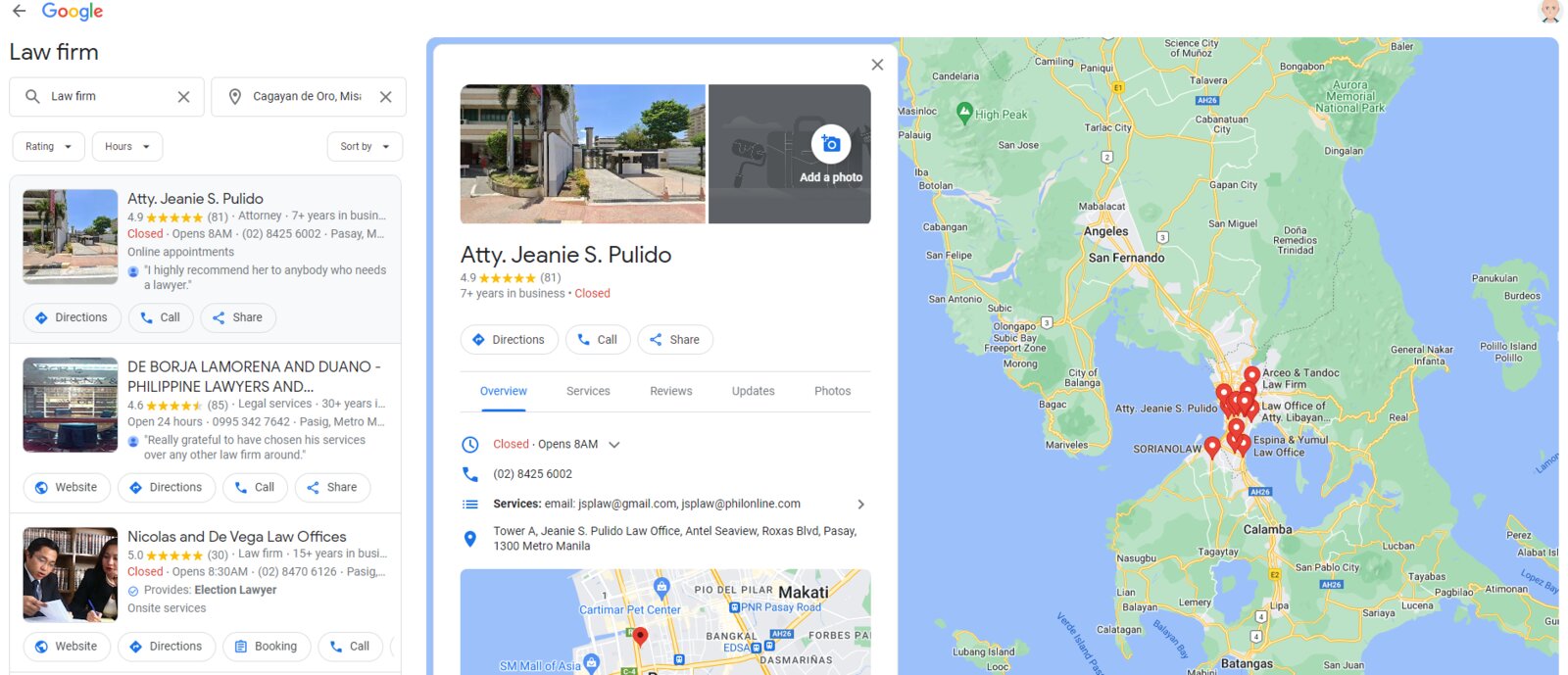
Task: Click the San Fernando label on the map
Action: pos(1127,259)
